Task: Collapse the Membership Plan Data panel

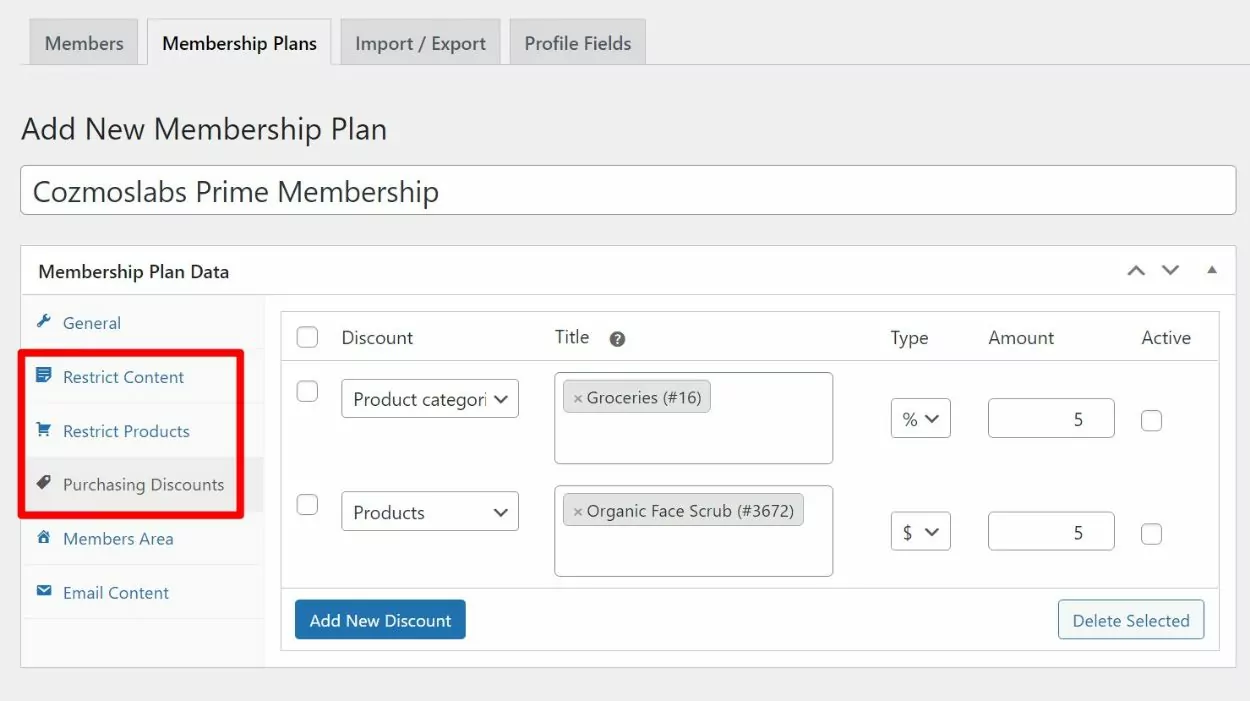Action: tap(1212, 270)
